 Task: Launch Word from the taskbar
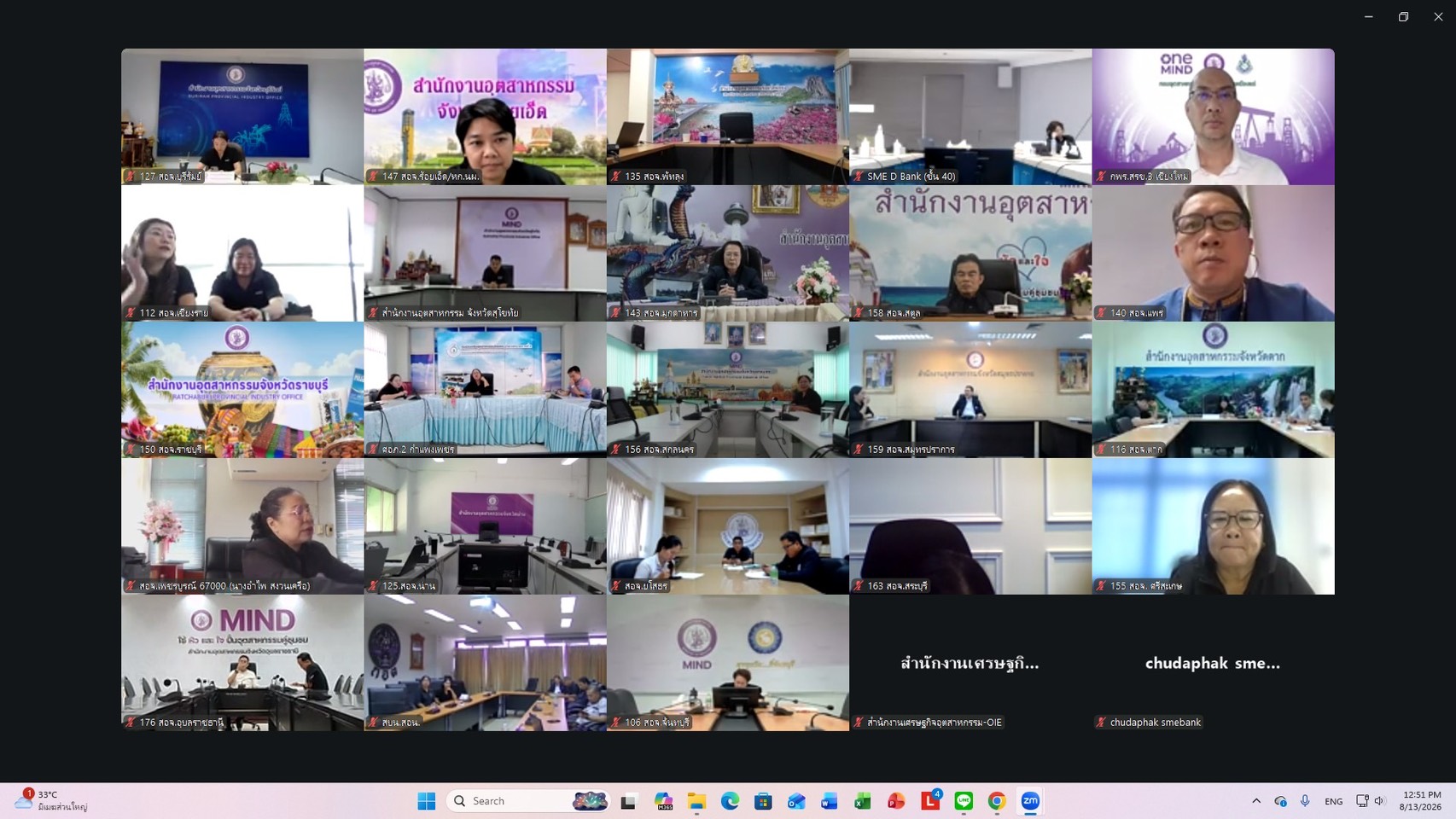coord(830,801)
